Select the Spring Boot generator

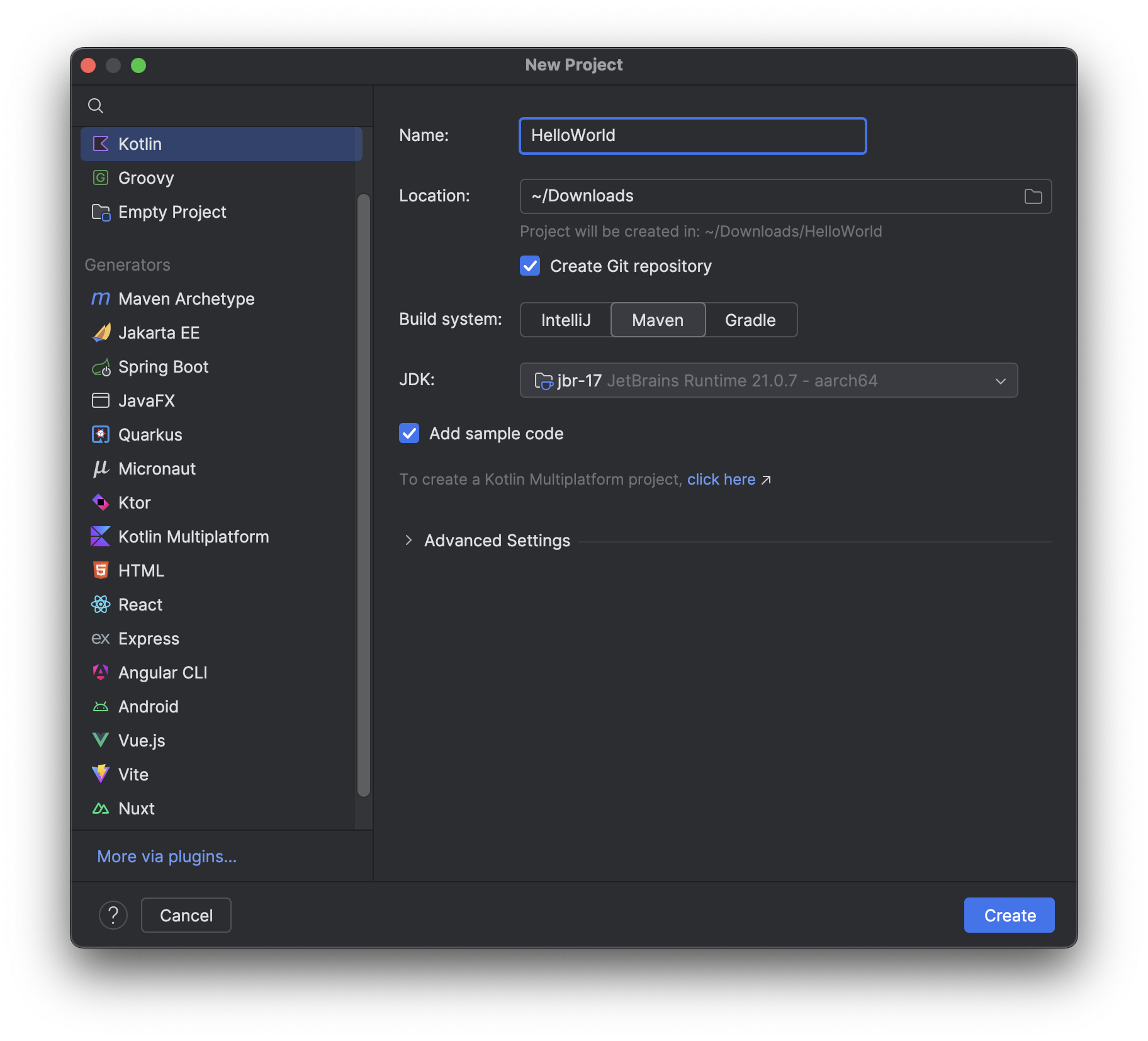coord(163,367)
